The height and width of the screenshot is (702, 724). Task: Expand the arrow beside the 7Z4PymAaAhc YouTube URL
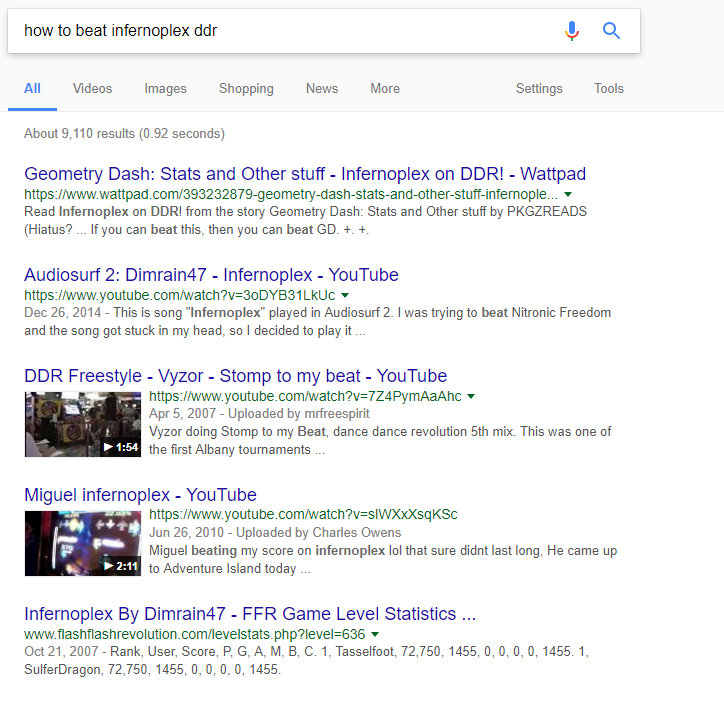pyautogui.click(x=471, y=396)
